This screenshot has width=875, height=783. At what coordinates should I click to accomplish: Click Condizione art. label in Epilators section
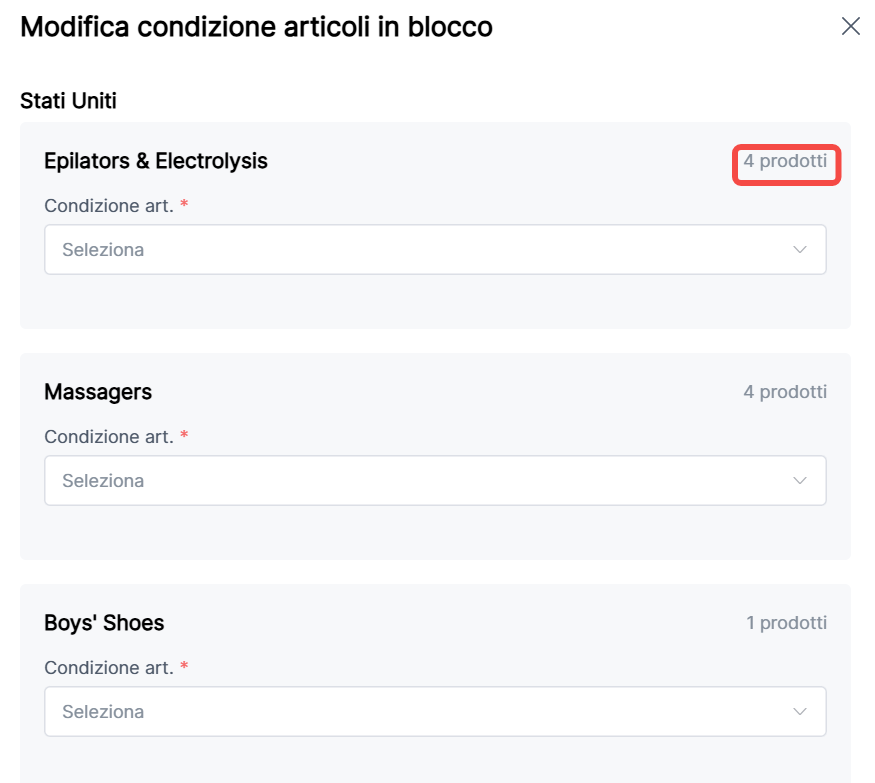click(x=109, y=206)
